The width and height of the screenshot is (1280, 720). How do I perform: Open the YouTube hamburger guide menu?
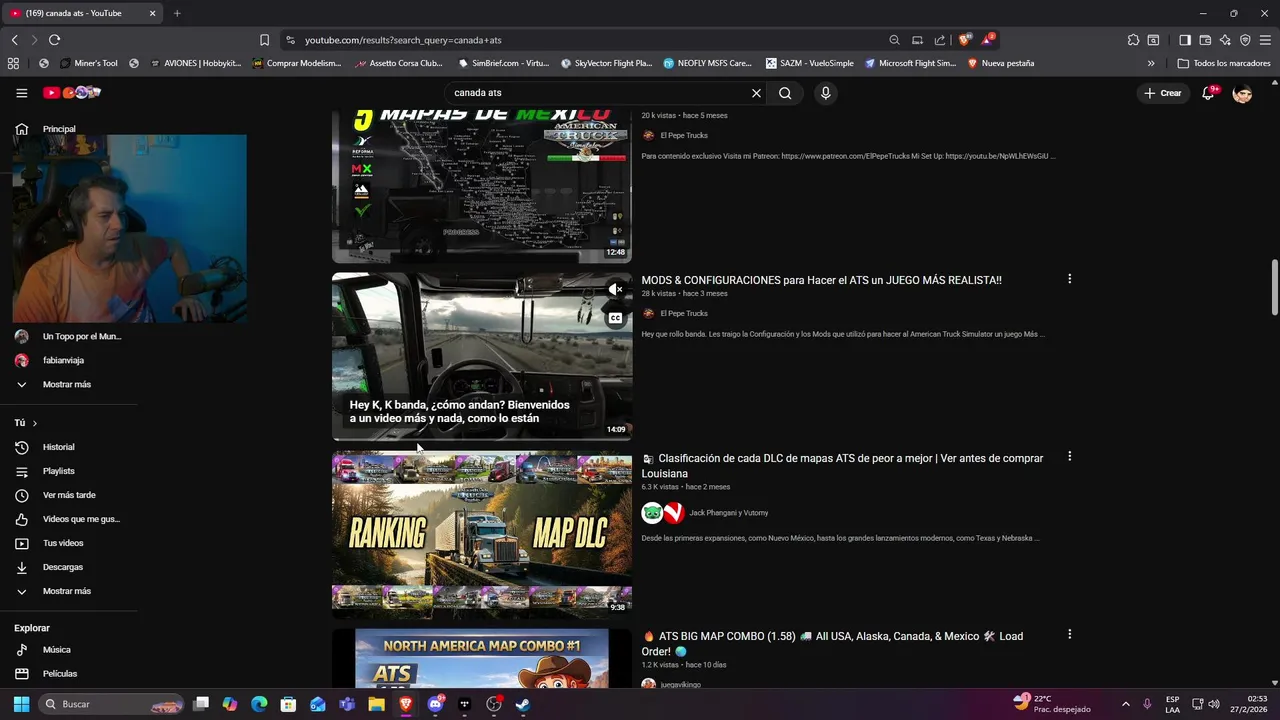point(21,93)
